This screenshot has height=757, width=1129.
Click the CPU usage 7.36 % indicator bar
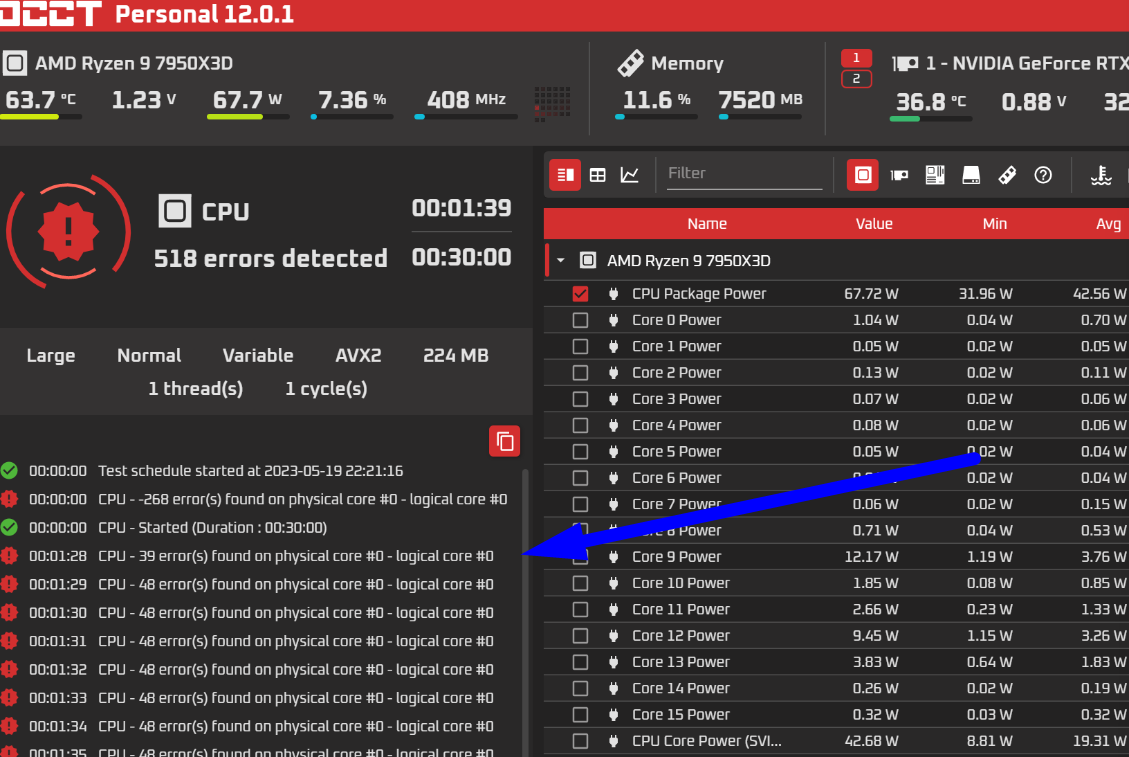[x=352, y=117]
